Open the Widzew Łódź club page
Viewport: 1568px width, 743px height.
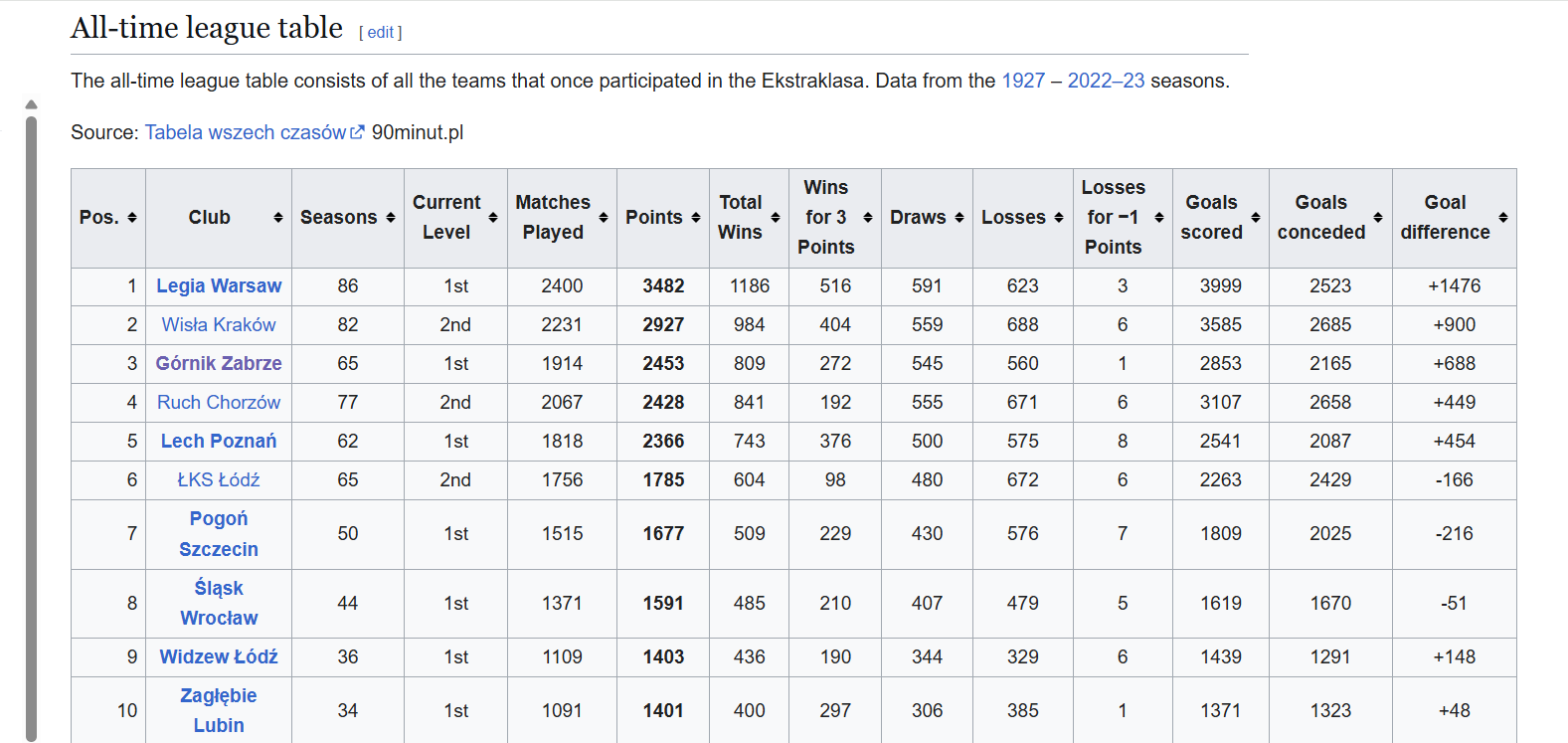tap(219, 657)
